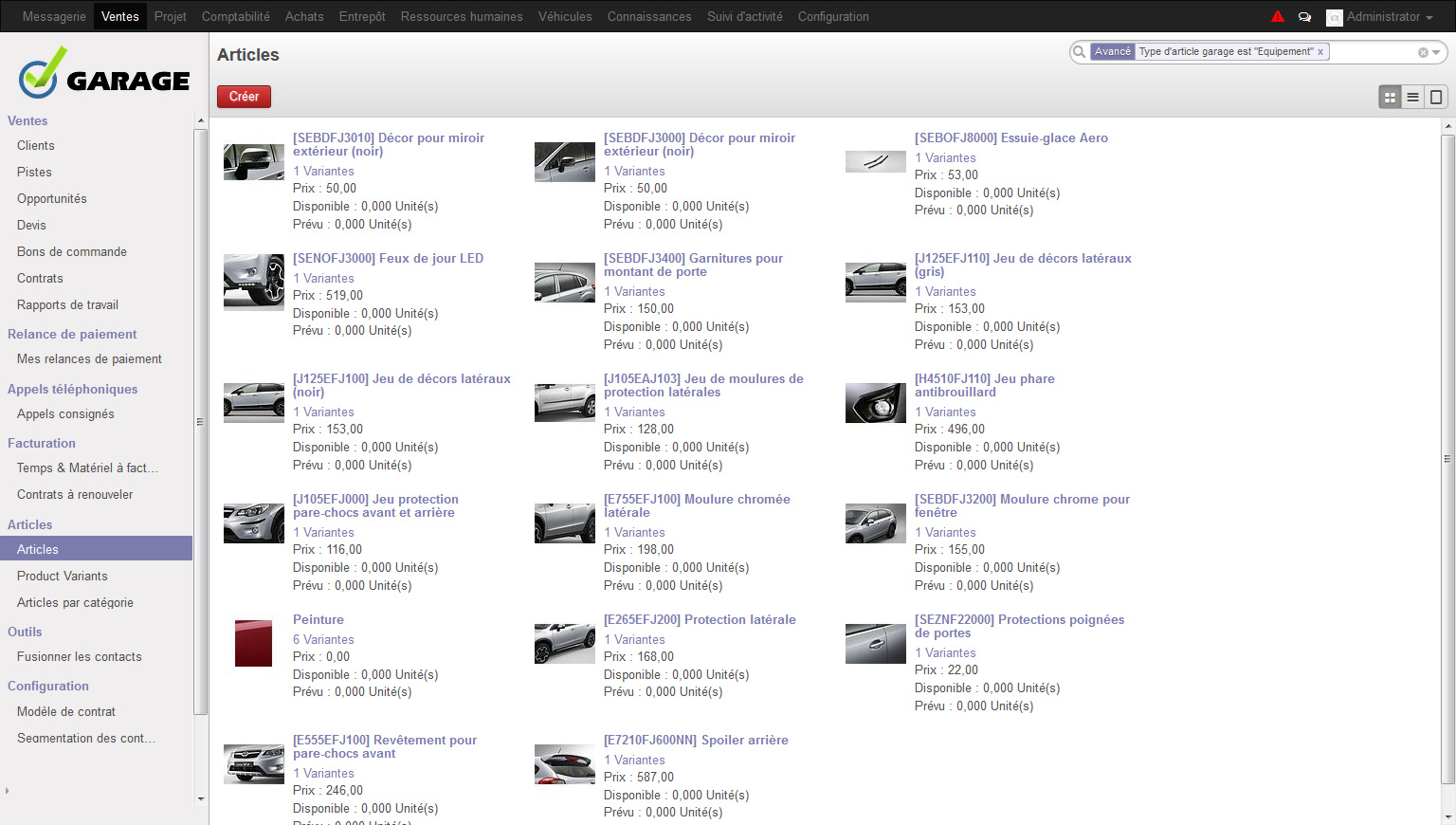Click the Garage logo
The height and width of the screenshot is (825, 1456).
[x=104, y=73]
